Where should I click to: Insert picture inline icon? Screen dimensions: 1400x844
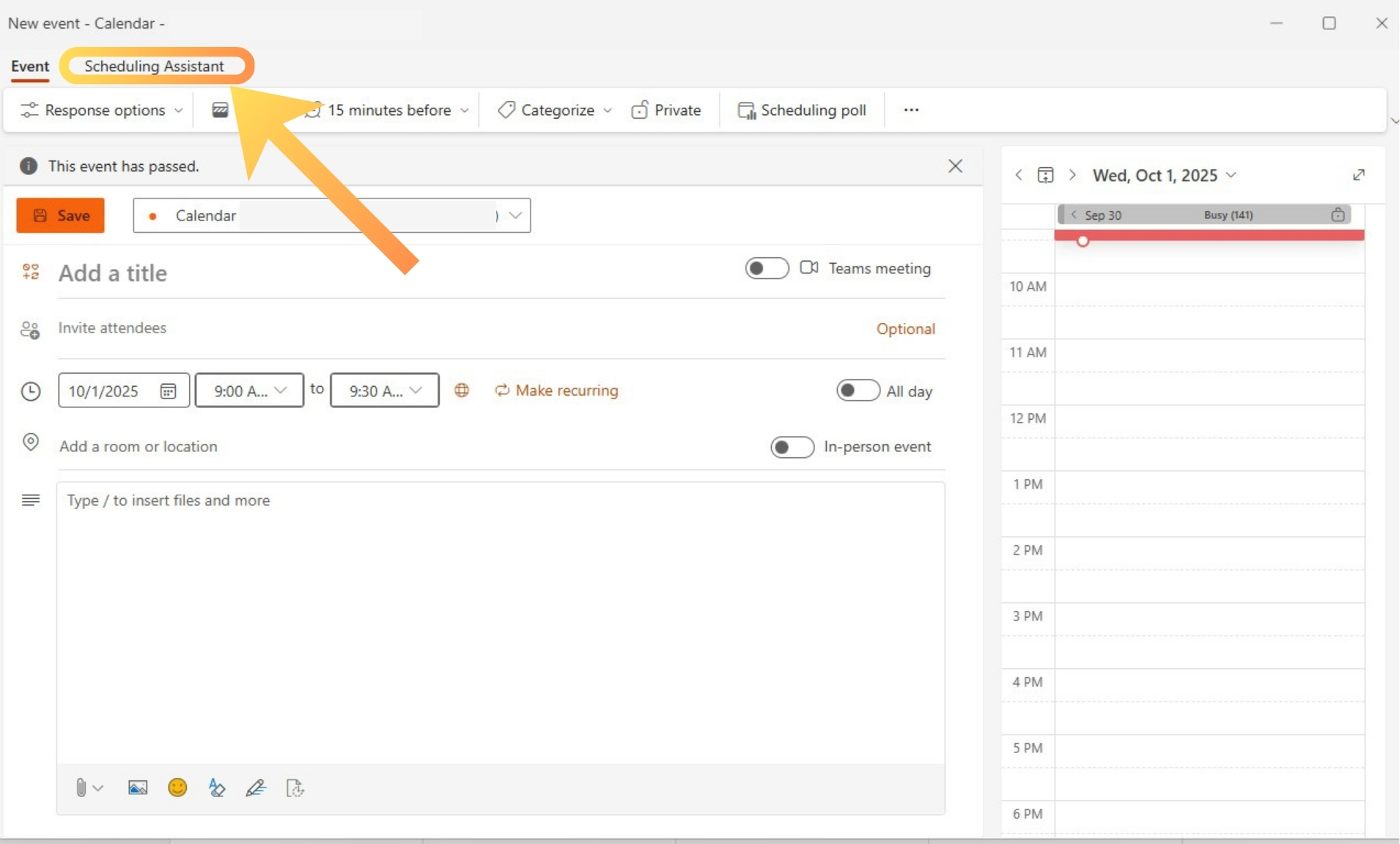coord(138,788)
